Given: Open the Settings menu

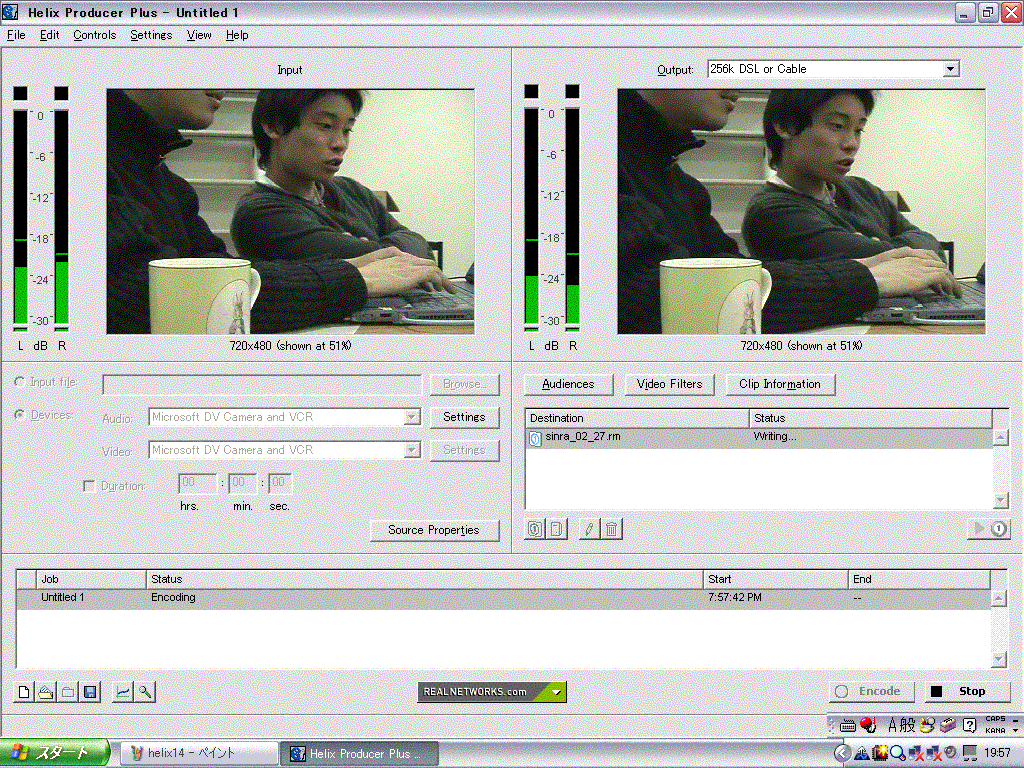Looking at the screenshot, I should tap(151, 35).
